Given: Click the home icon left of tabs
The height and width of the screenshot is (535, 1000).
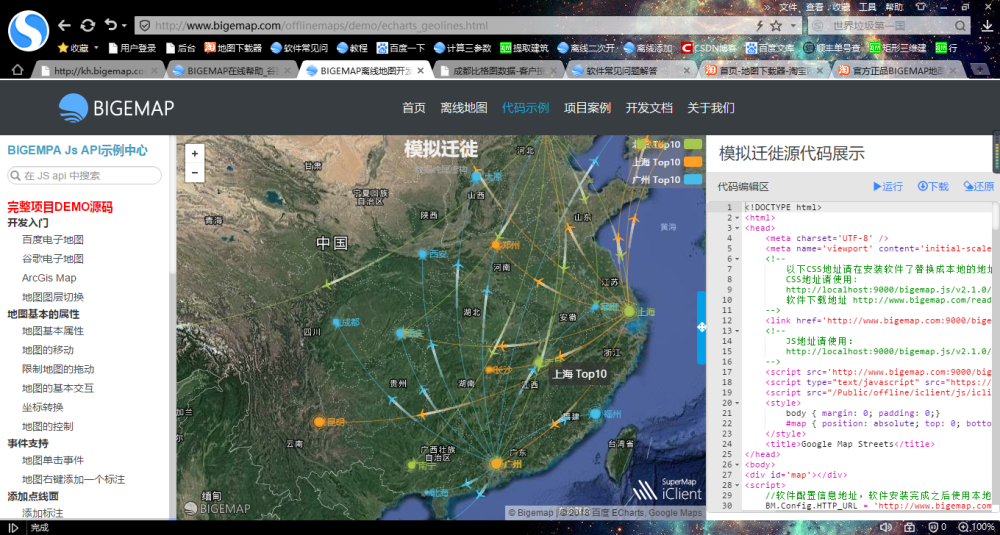Looking at the screenshot, I should coord(18,70).
